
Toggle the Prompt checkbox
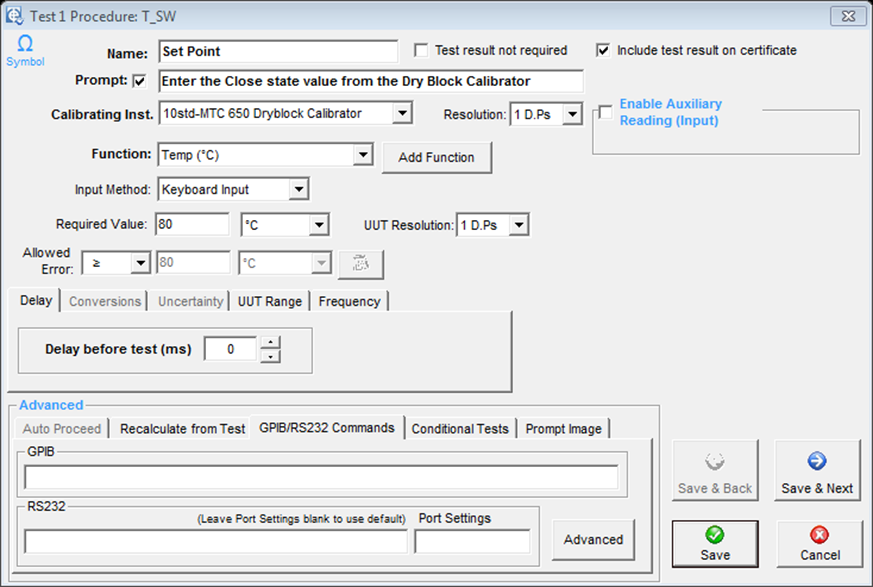pyautogui.click(x=139, y=81)
